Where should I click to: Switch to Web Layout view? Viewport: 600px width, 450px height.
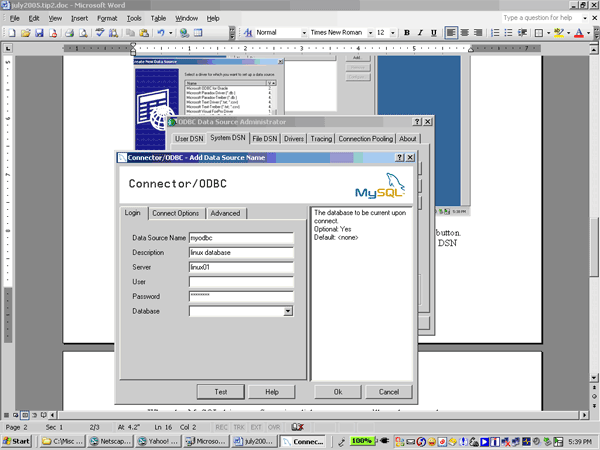tap(15, 415)
